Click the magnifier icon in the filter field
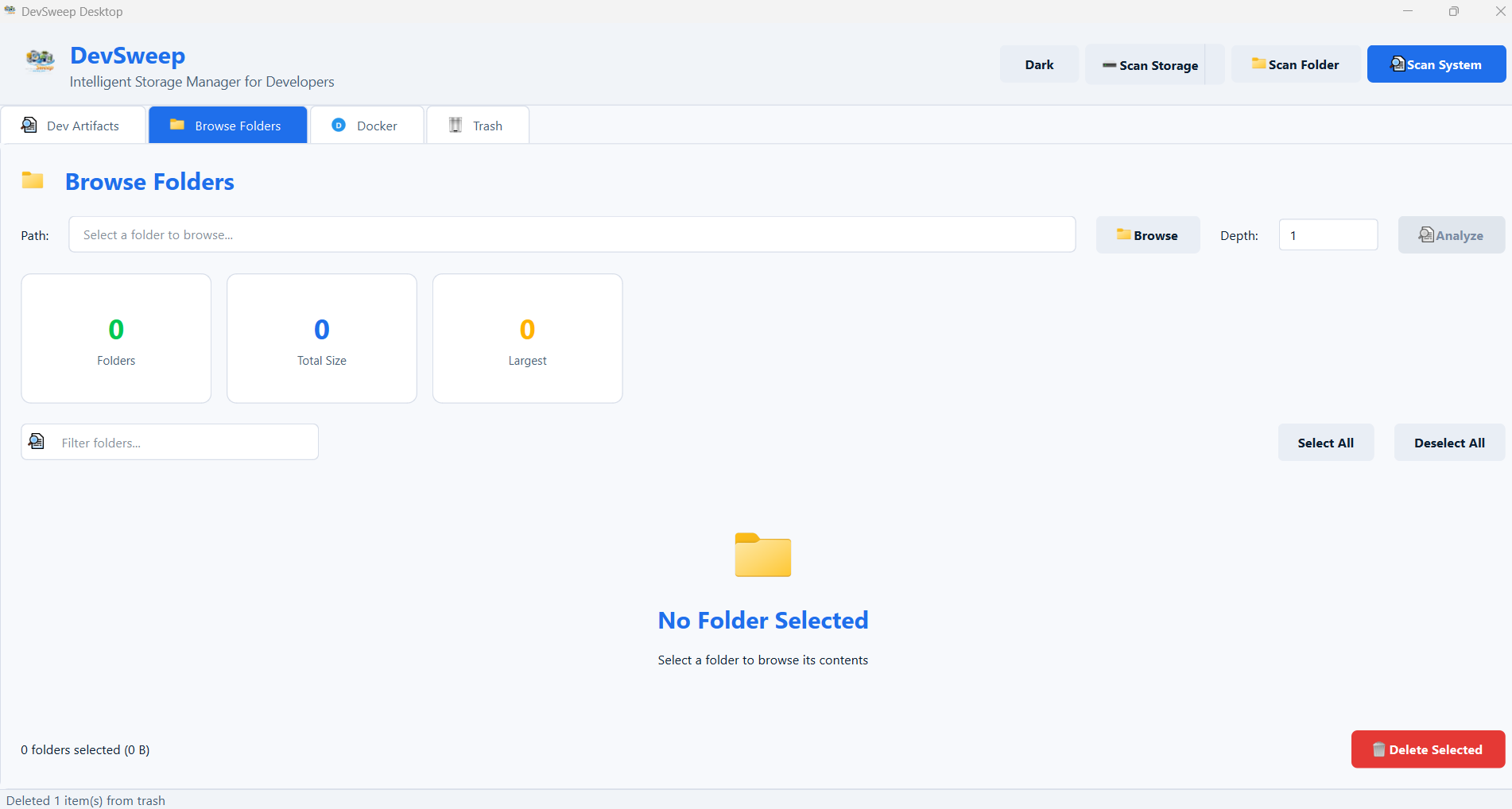 point(37,441)
